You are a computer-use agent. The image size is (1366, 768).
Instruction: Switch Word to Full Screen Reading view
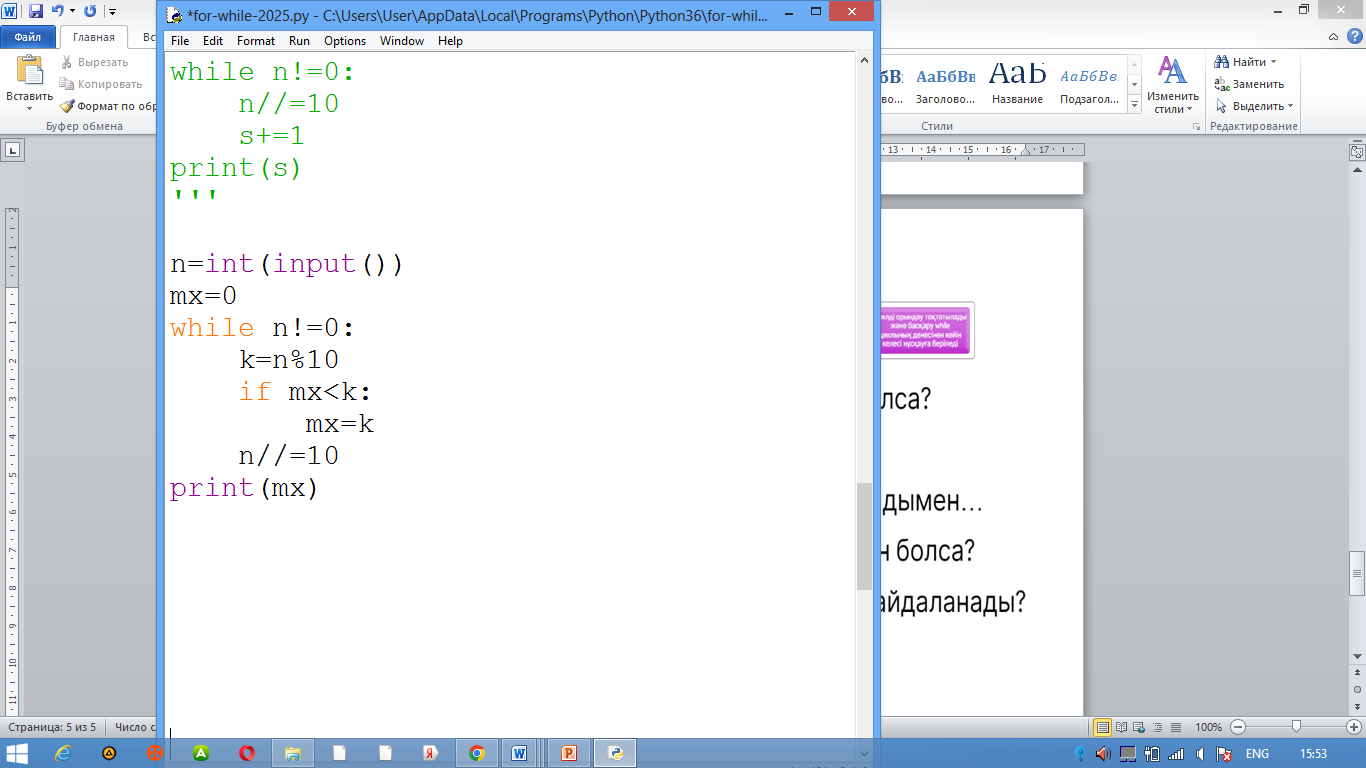[1121, 727]
